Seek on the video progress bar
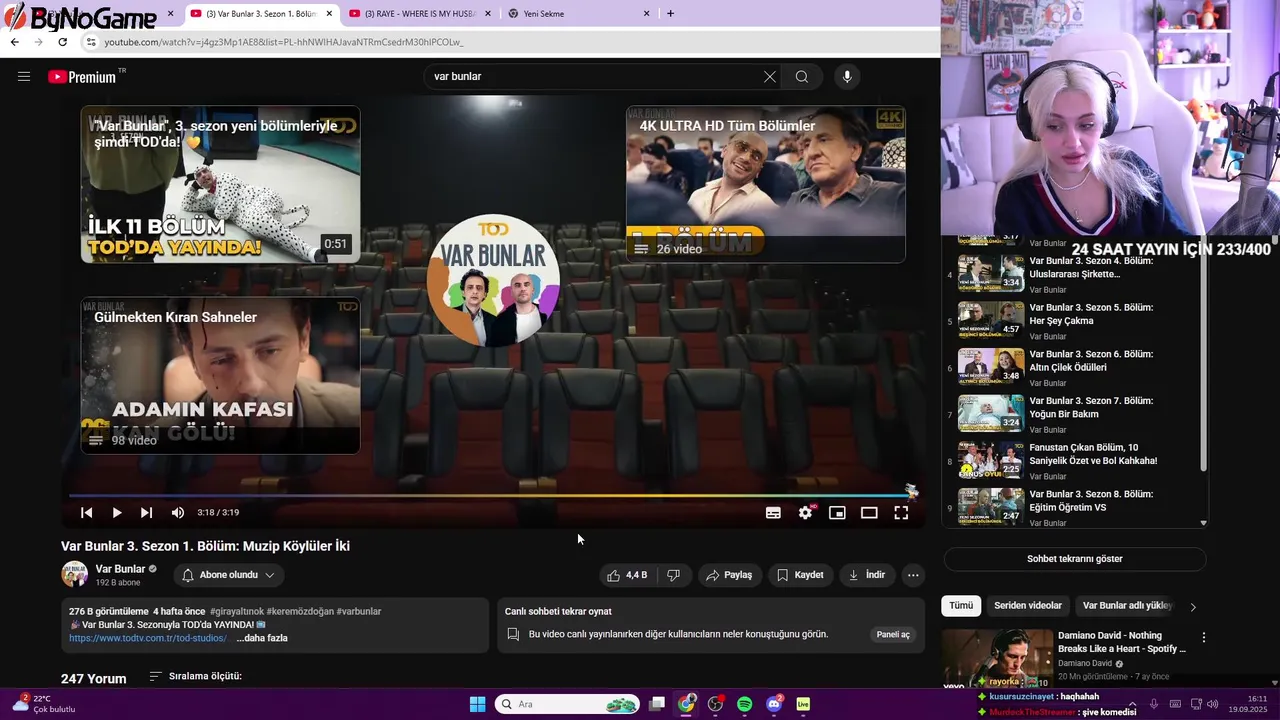This screenshot has height=720, width=1280. click(493, 495)
